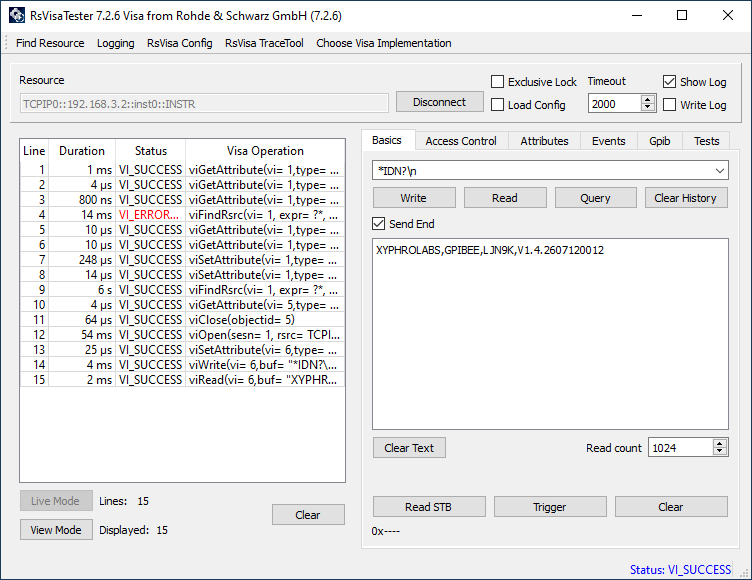
Task: Open the Logging menu
Action: coord(116,43)
